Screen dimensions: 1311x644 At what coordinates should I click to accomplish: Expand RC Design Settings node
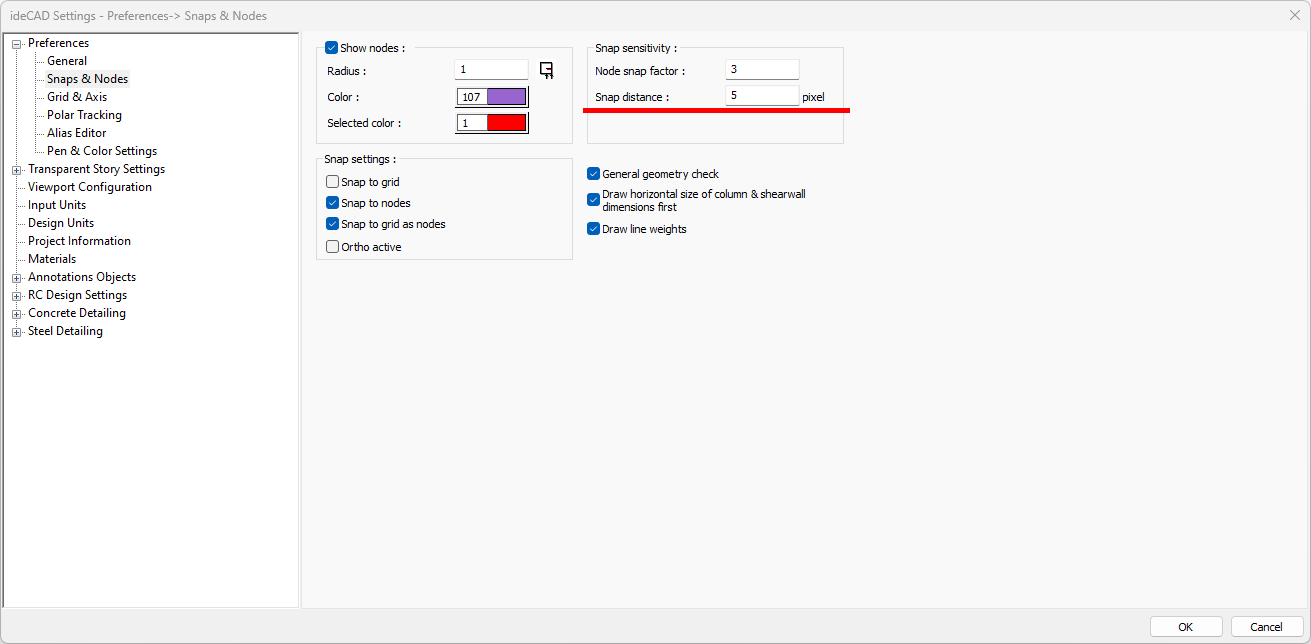[x=16, y=296]
